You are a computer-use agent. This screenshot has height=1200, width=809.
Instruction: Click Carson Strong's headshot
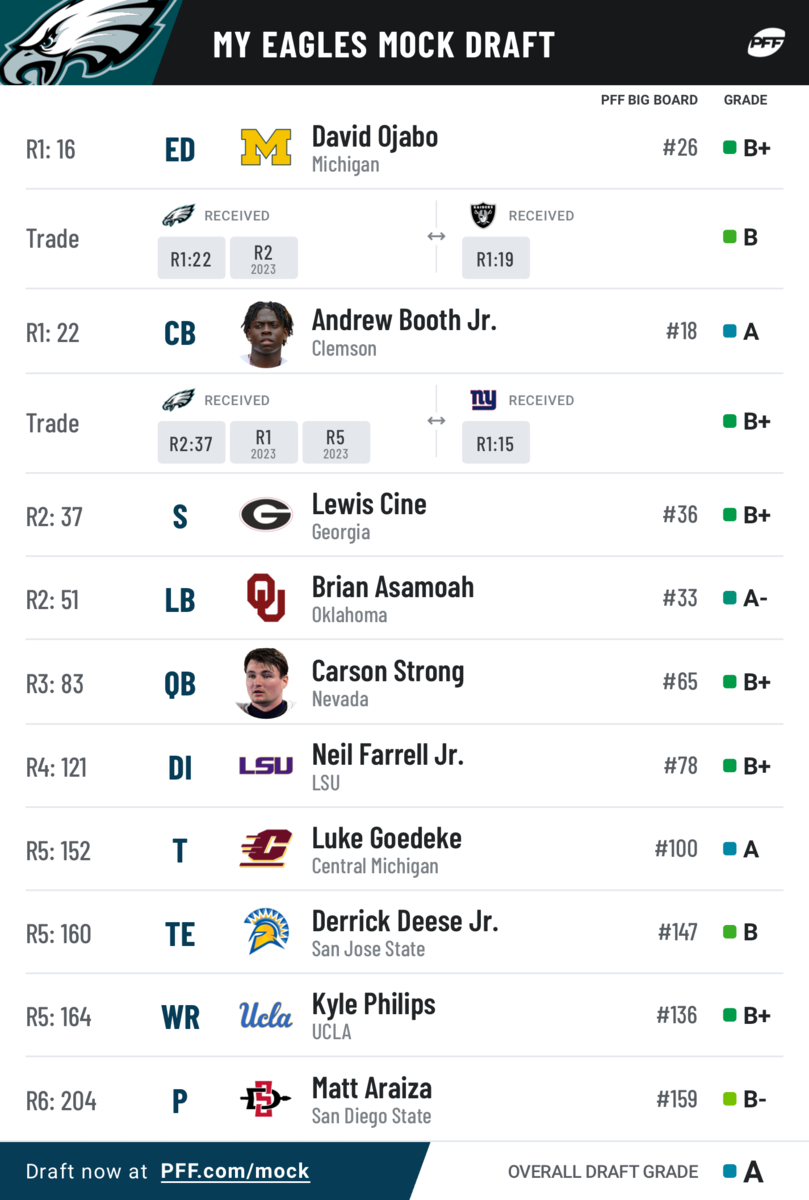click(267, 683)
